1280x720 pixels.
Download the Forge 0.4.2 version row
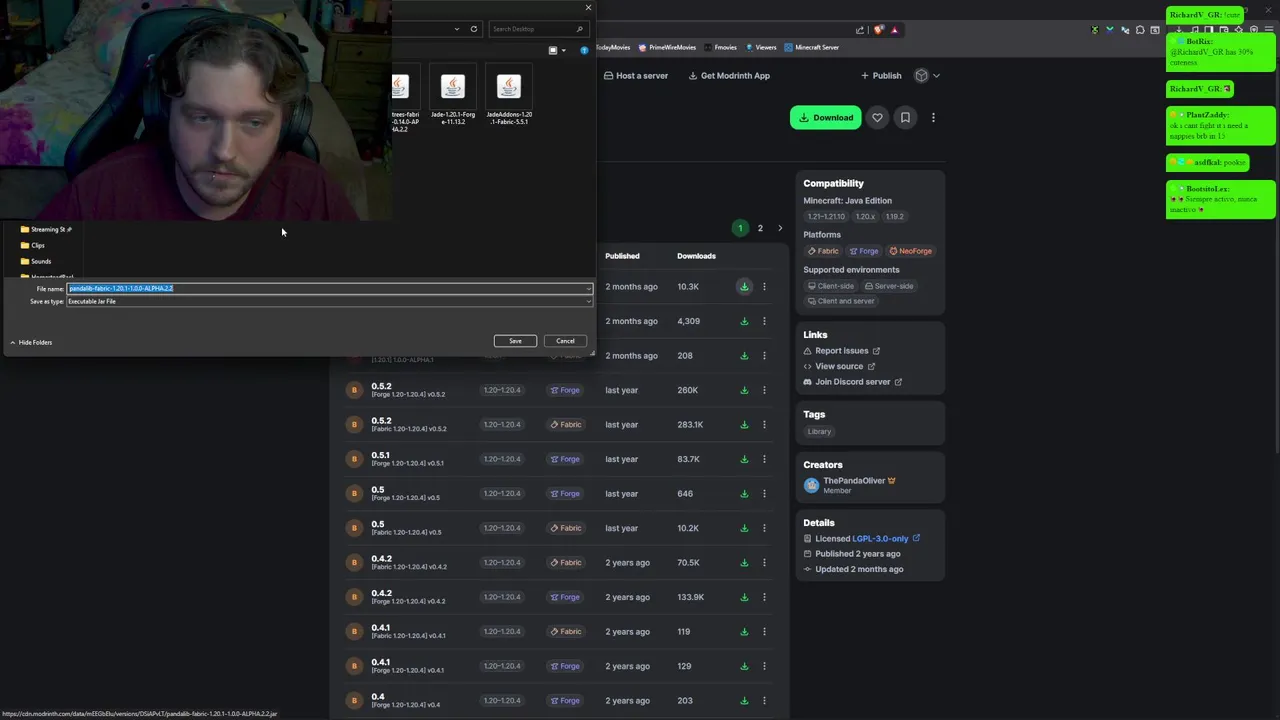(x=744, y=597)
